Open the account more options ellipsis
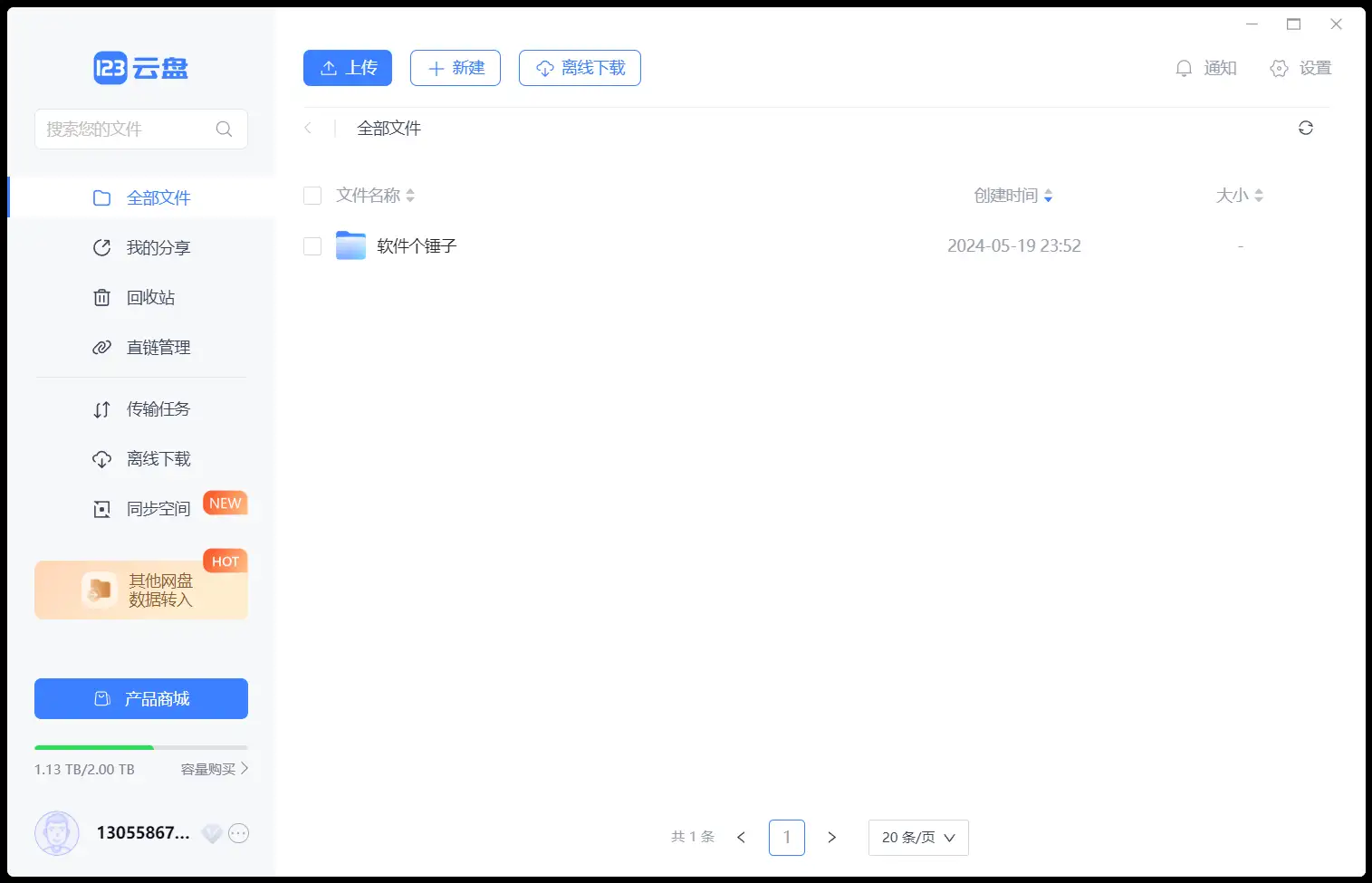Viewport: 1372px width, 883px height. 239,833
